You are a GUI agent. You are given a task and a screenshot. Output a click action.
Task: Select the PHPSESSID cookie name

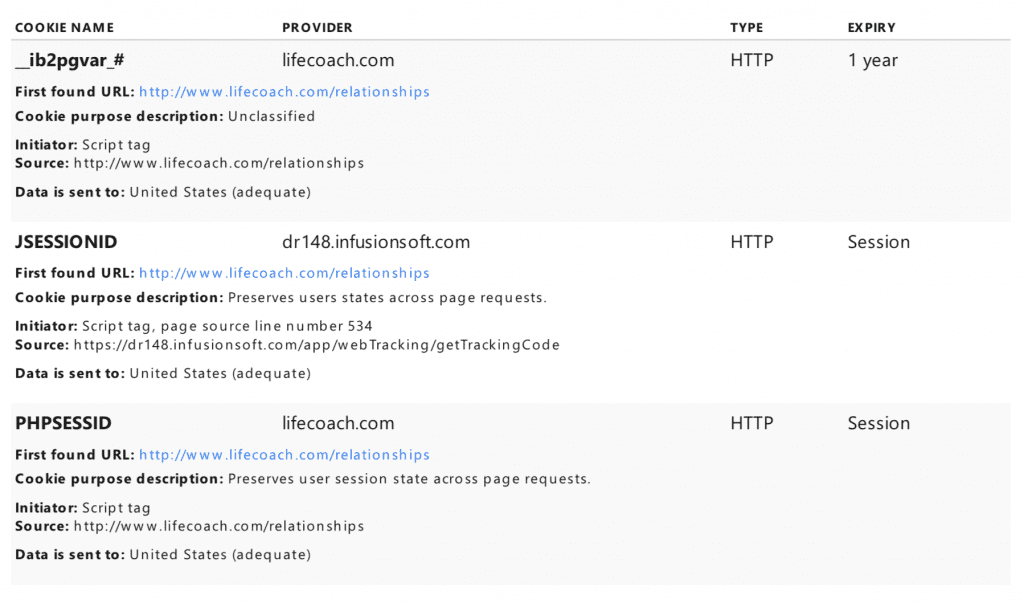62,423
